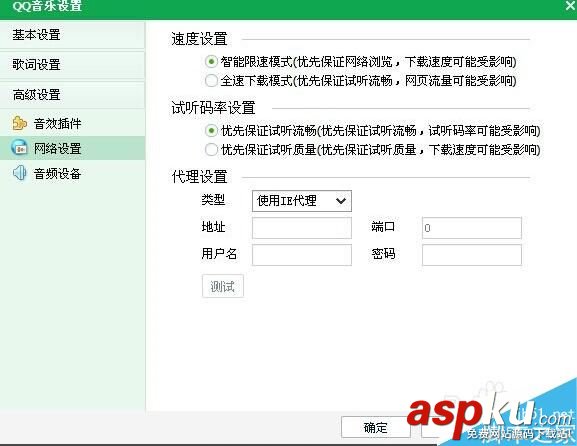Select 智能限速模式 radio button

click(211, 61)
